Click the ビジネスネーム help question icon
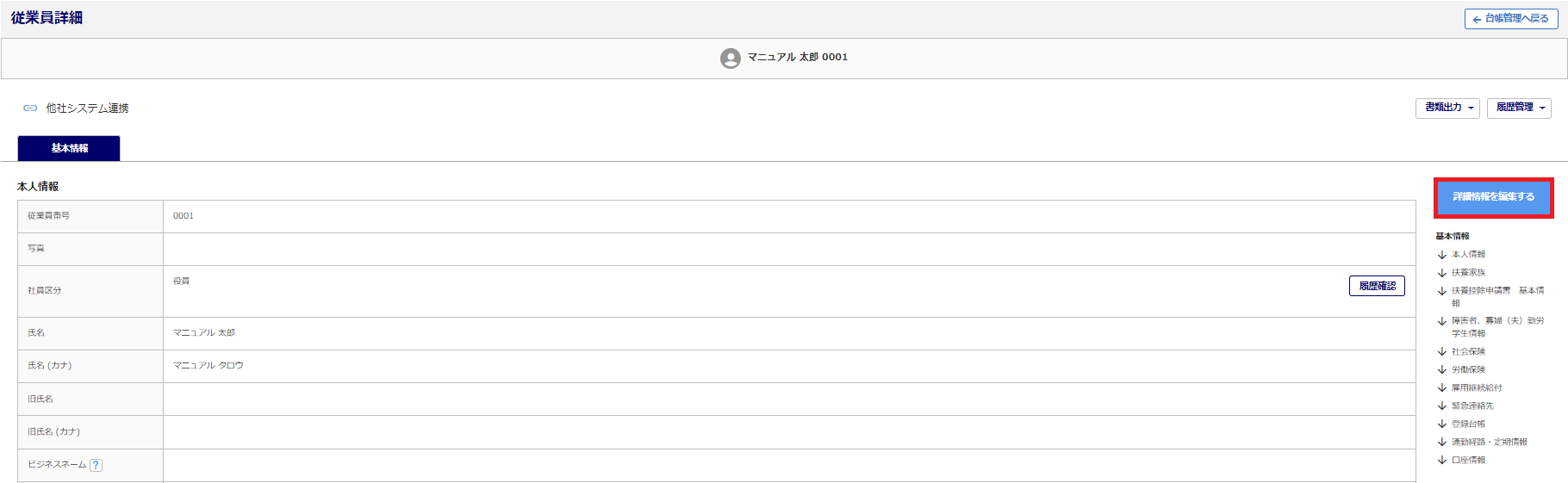Image resolution: width=1568 pixels, height=483 pixels. (x=96, y=465)
